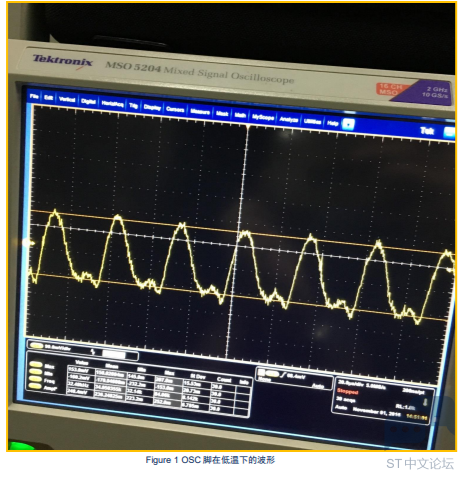Click the Min measurement channel badge
This screenshot has height=479, width=463.
(36, 372)
